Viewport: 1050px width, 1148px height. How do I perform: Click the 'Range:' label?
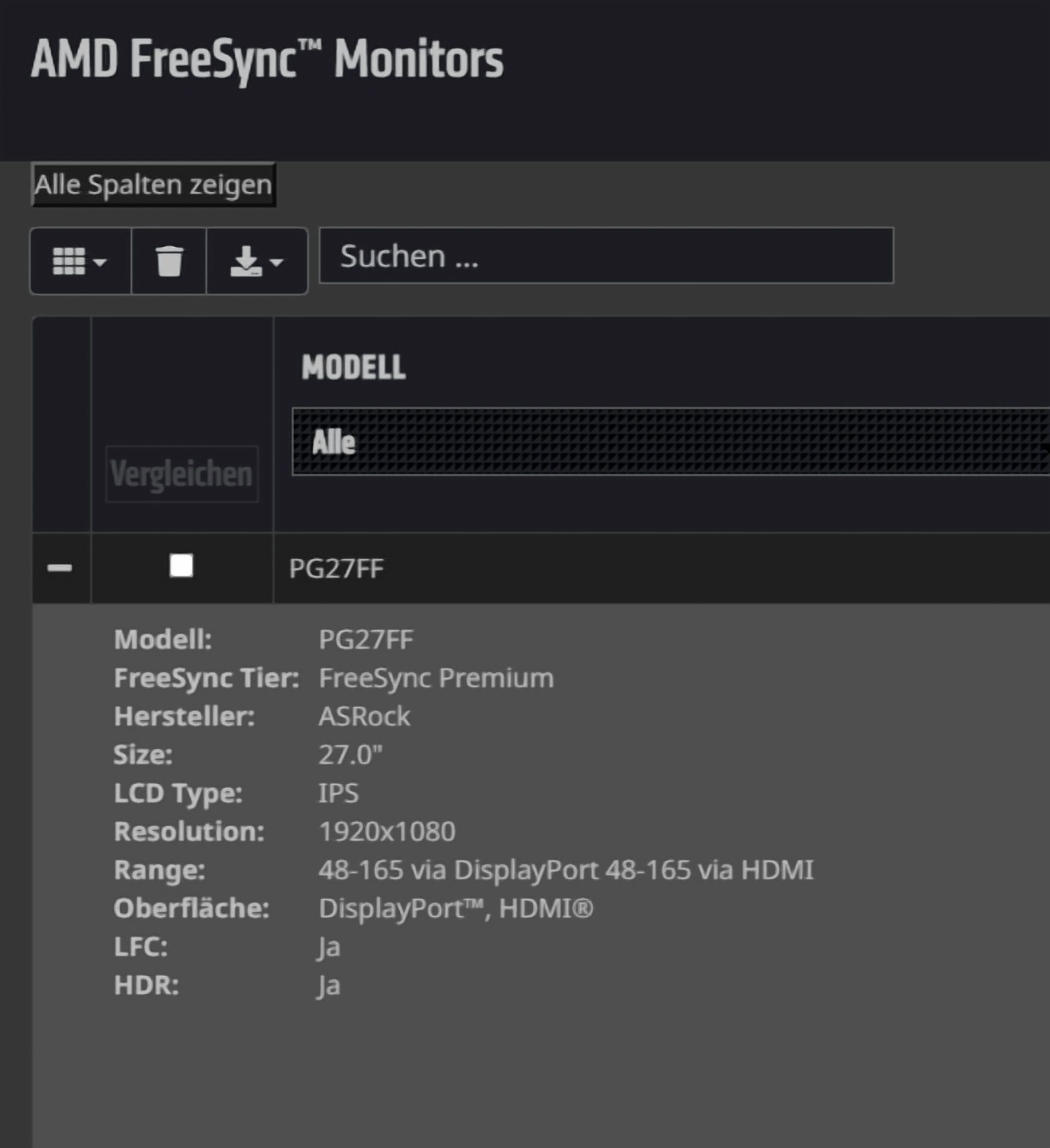(160, 870)
